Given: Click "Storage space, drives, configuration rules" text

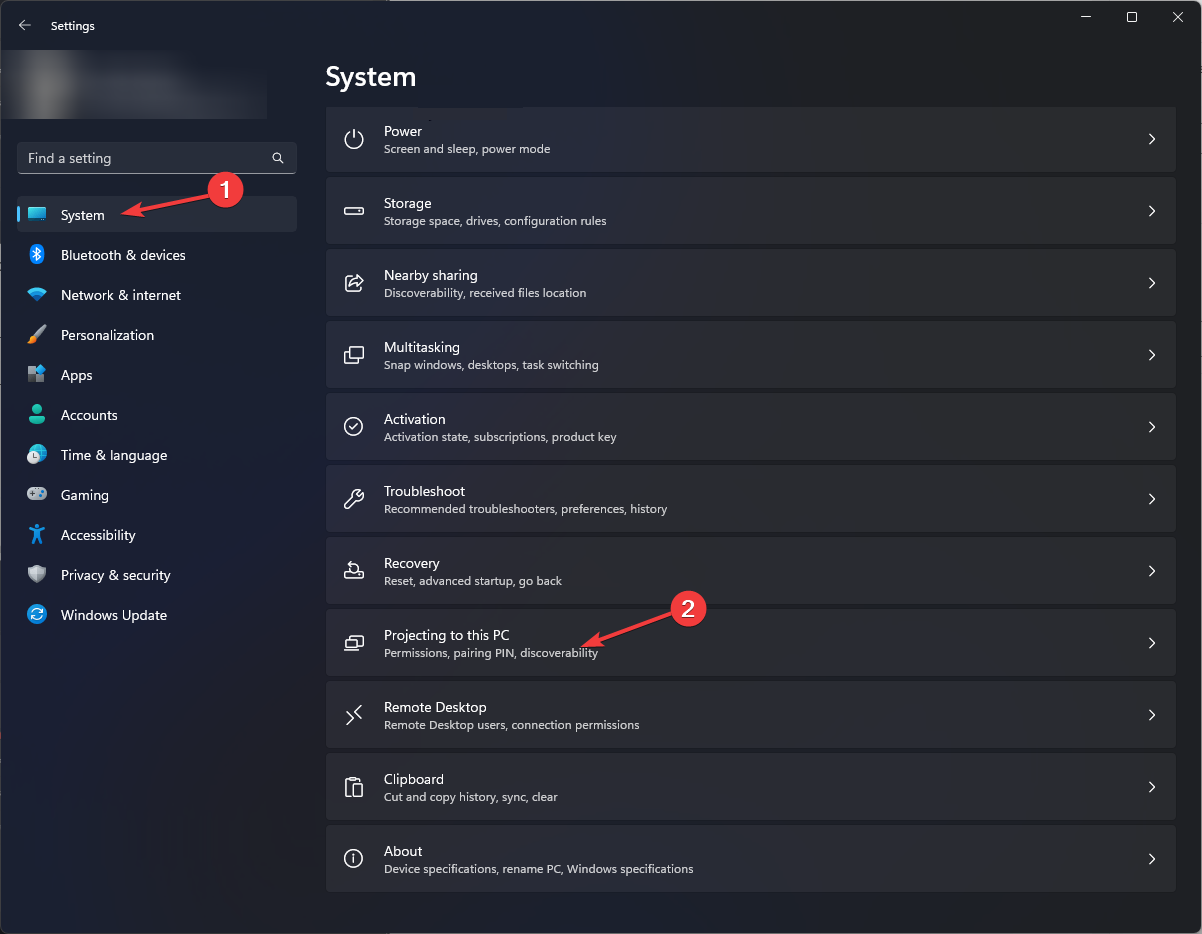Looking at the screenshot, I should point(495,221).
